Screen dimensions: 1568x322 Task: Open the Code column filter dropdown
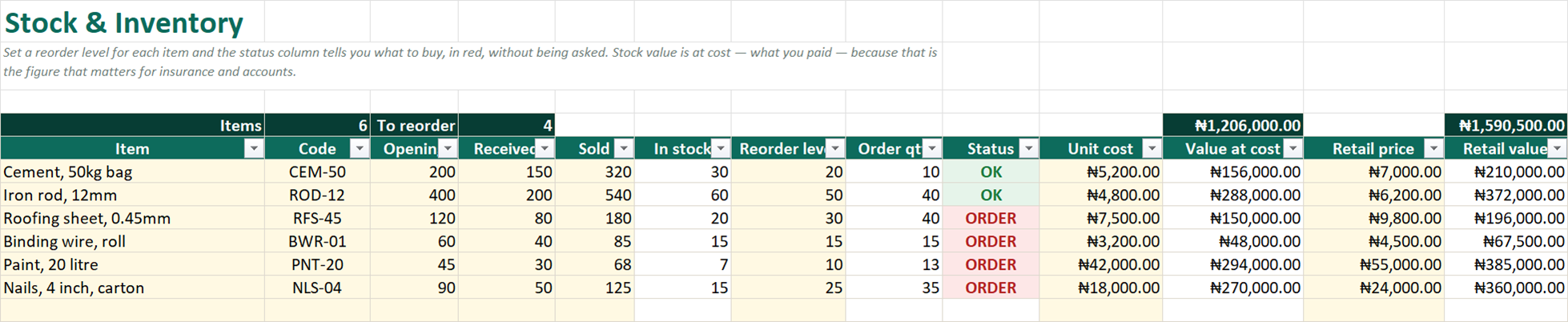(x=359, y=148)
